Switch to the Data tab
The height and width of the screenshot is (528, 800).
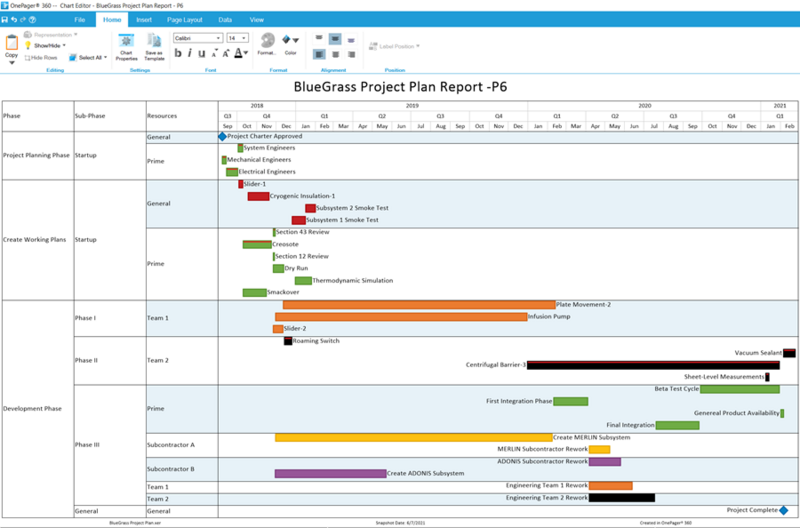225,20
